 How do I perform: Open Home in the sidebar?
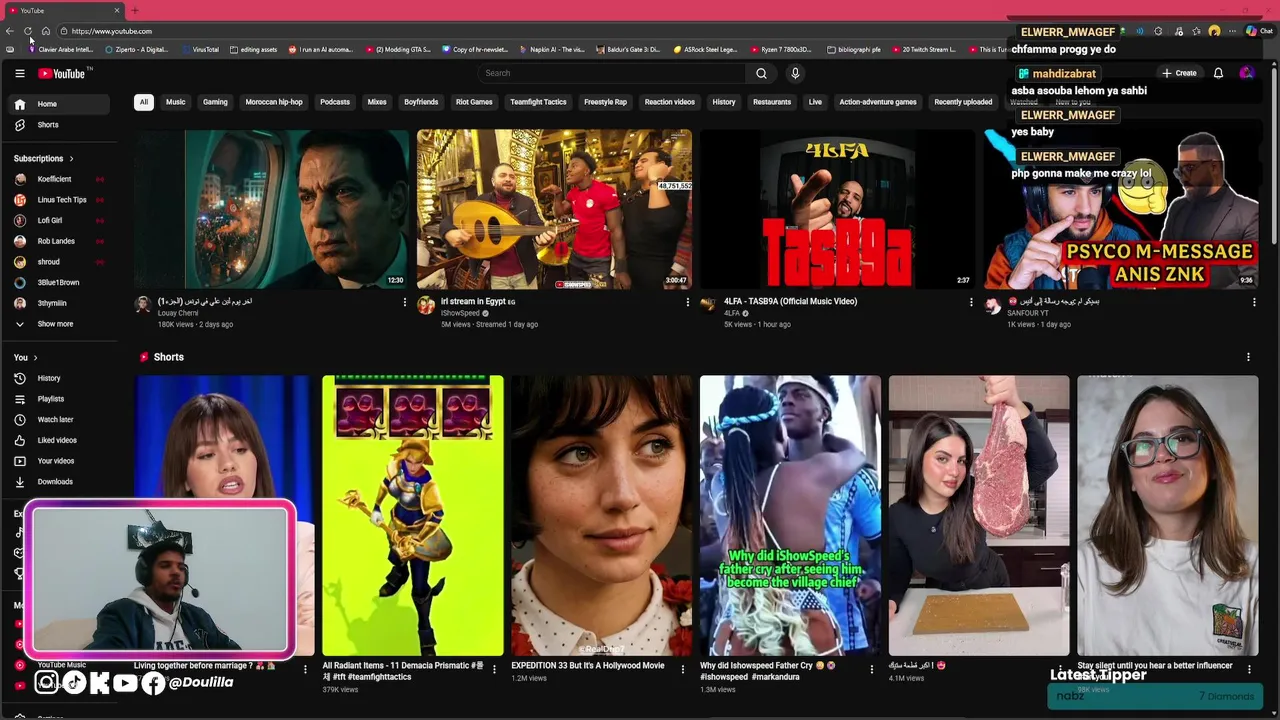click(60, 104)
